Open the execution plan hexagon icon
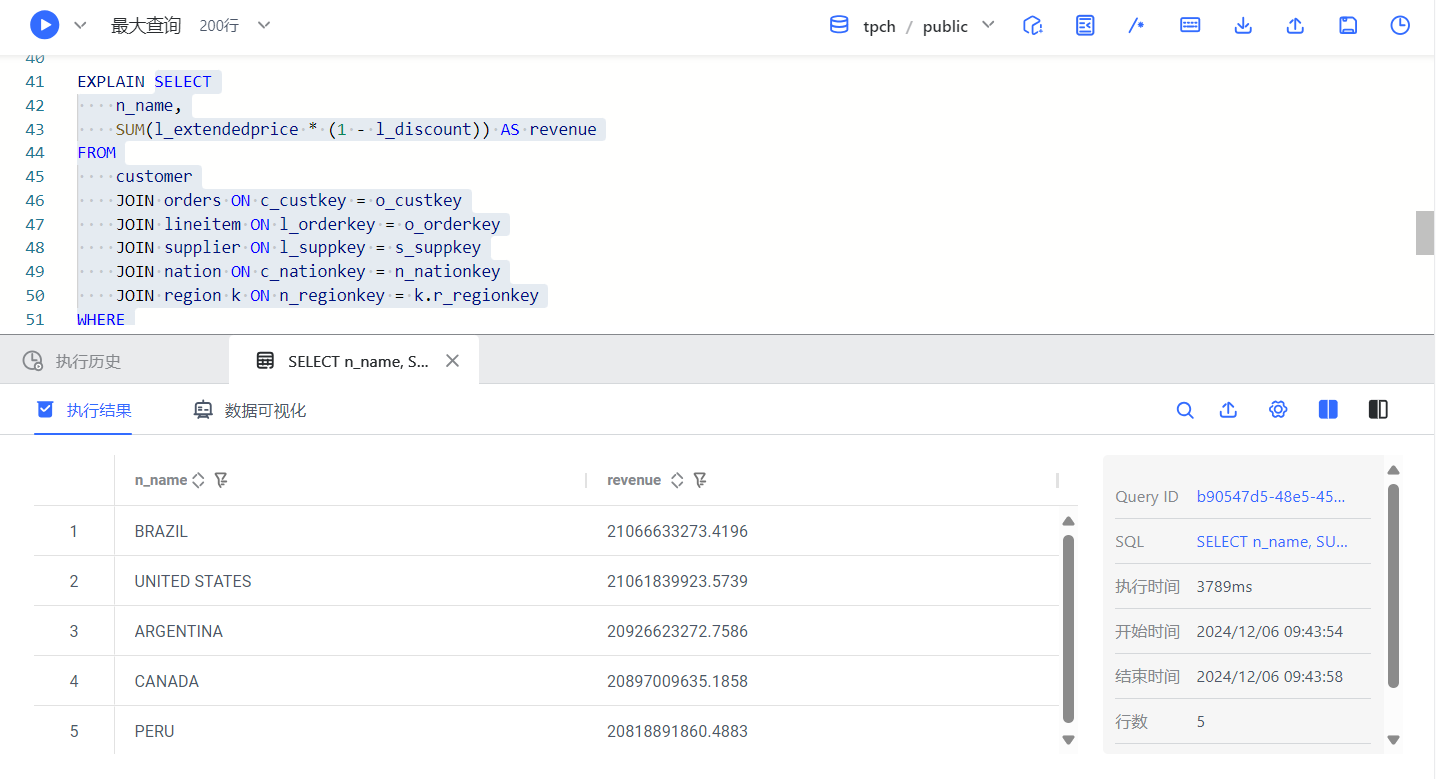 coord(1034,25)
